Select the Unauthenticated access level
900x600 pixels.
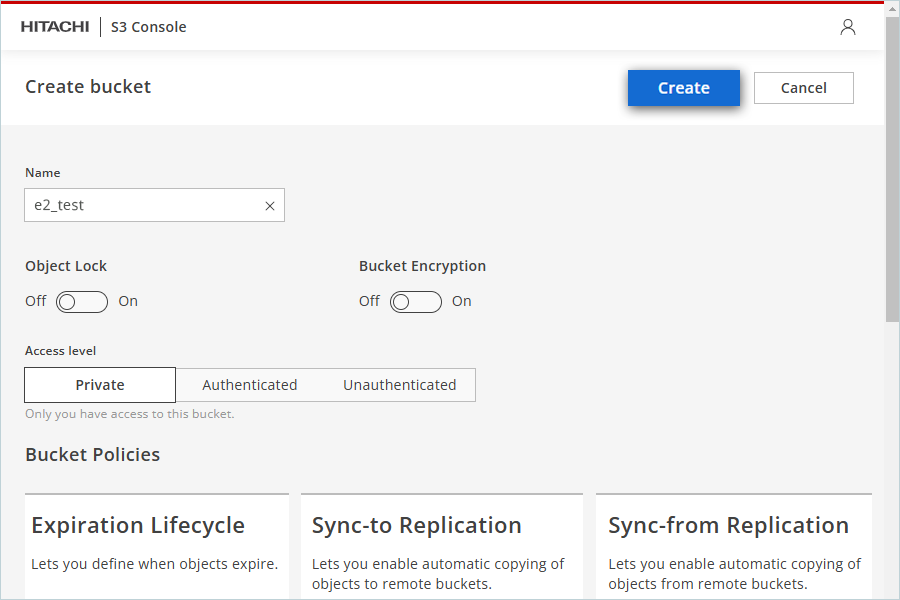click(x=400, y=385)
